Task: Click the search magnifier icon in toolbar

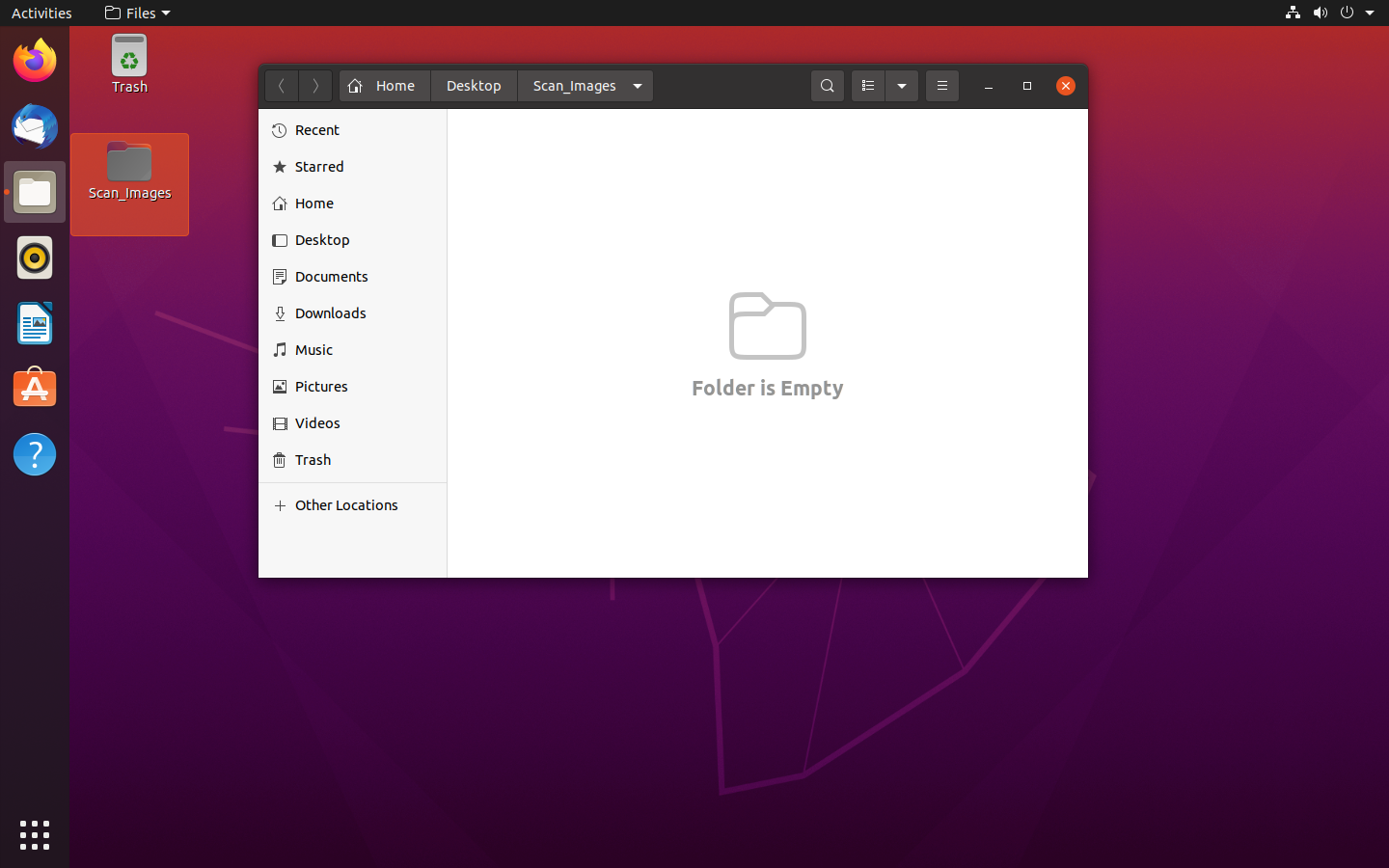Action: click(827, 86)
